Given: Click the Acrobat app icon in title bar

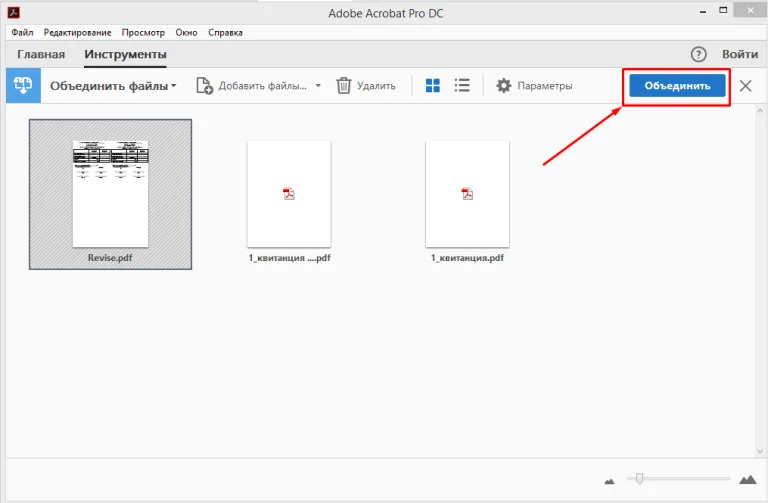Looking at the screenshot, I should [x=14, y=12].
